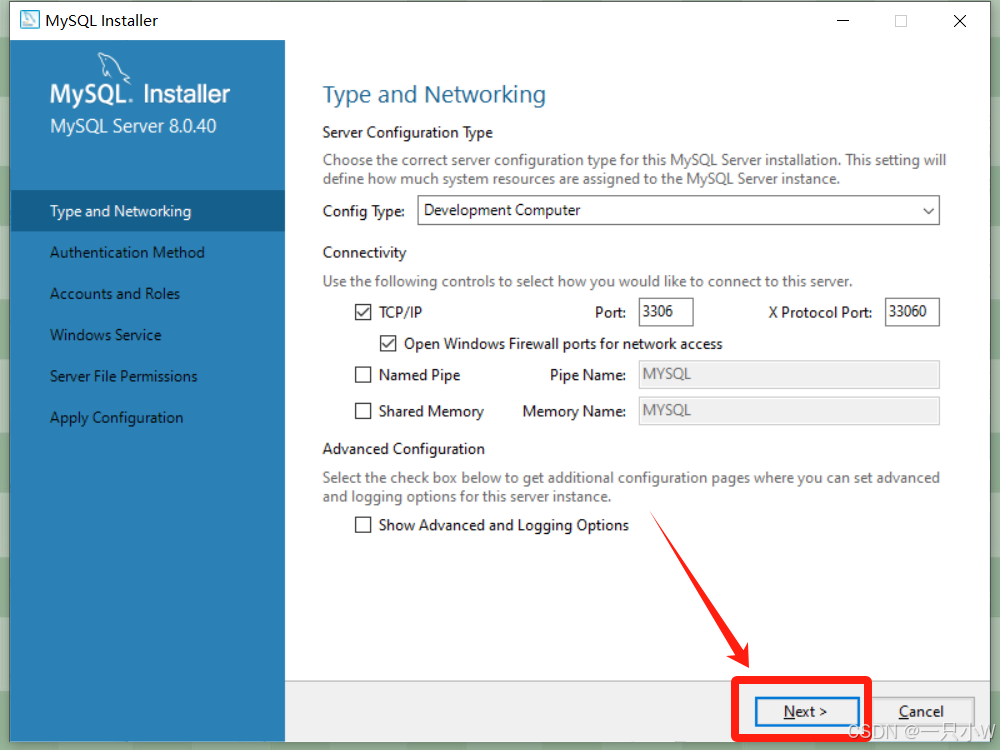Enable the Shared Memory checkbox
Screen dimensions: 1000x750
[363, 411]
